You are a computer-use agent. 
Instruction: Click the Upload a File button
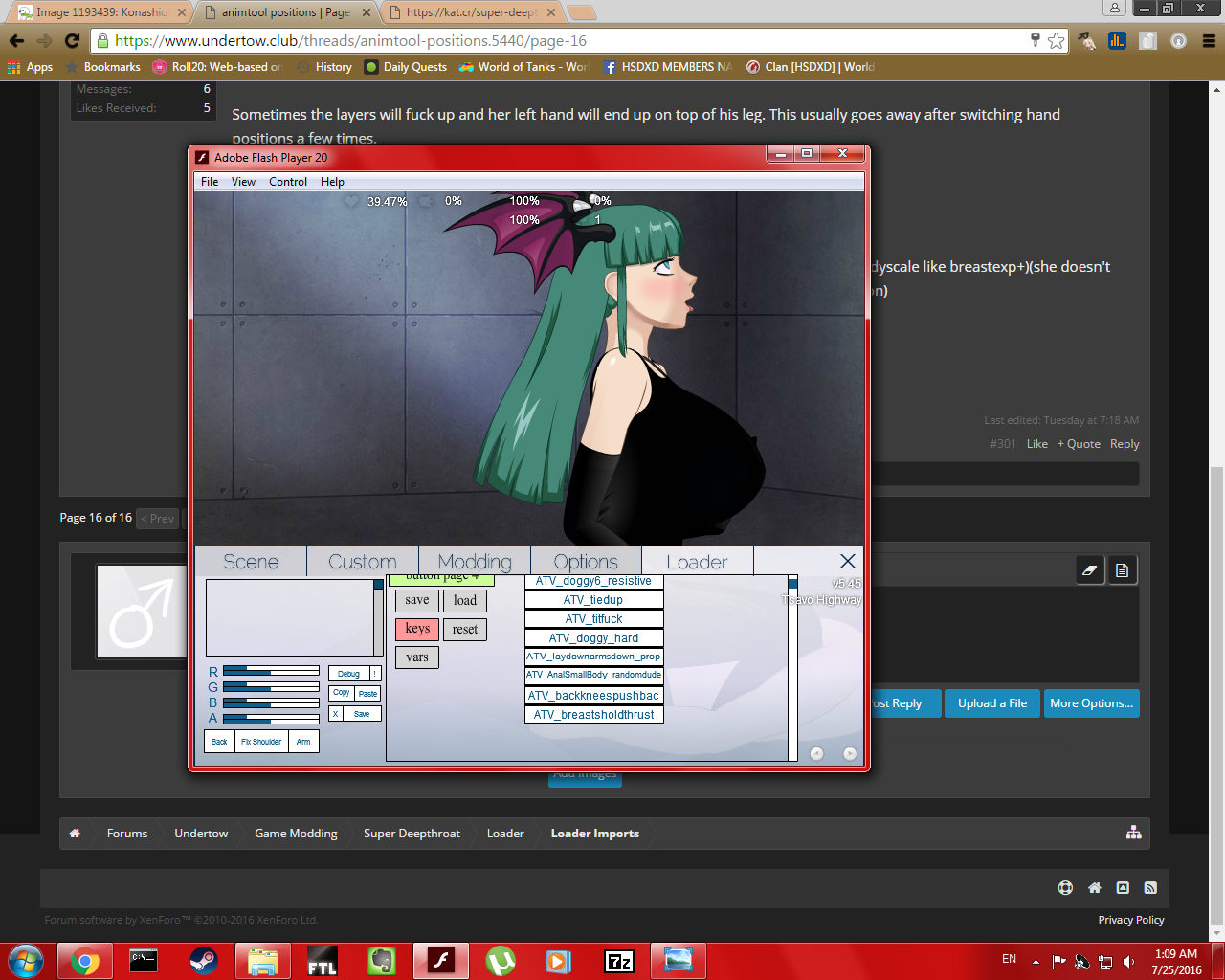pos(991,703)
